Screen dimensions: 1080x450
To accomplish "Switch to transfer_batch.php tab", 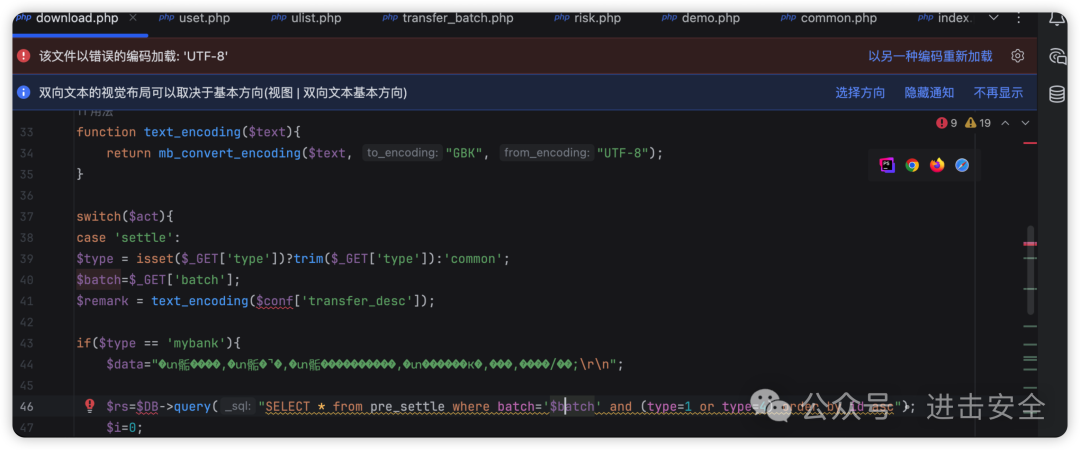I will [x=448, y=18].
